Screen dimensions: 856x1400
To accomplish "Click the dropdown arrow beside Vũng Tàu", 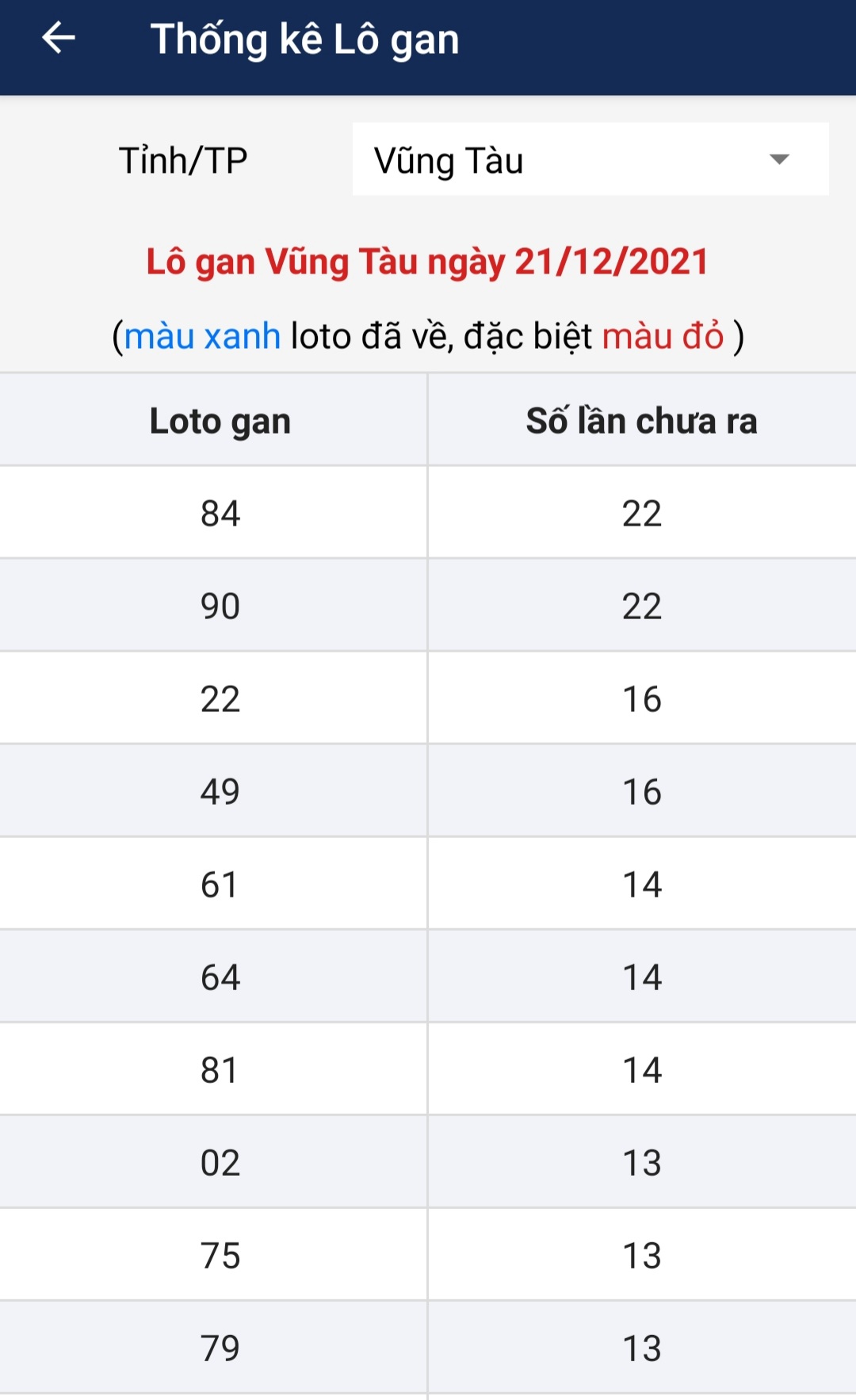I will [779, 159].
